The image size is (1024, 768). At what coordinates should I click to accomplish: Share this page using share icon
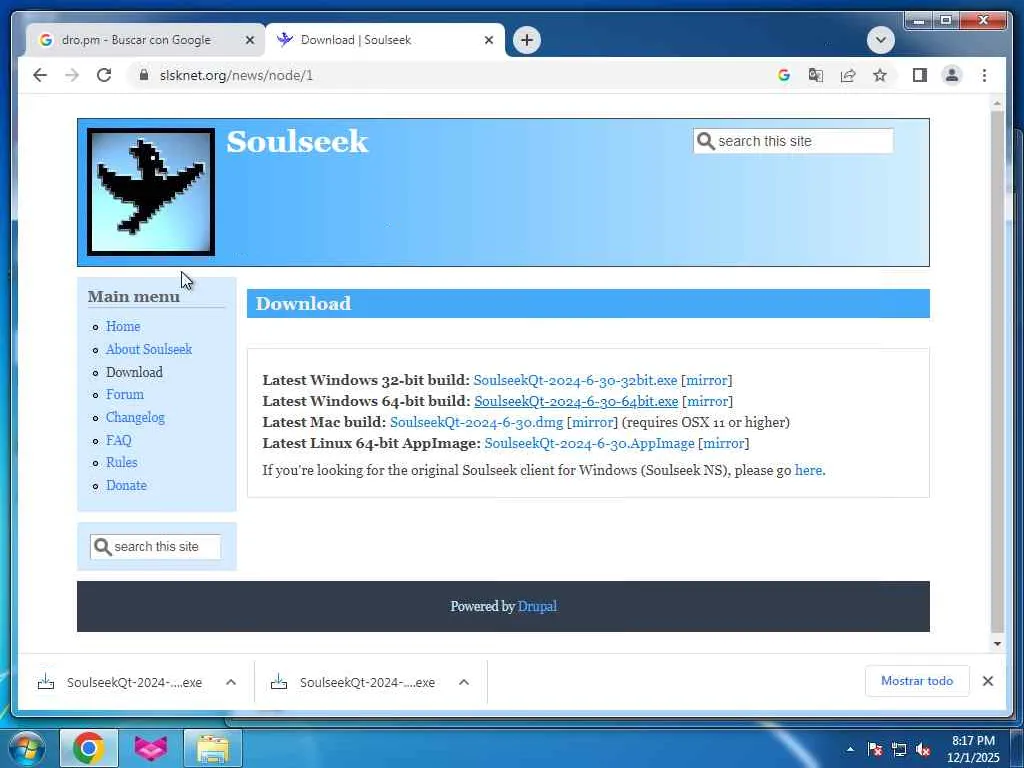pyautogui.click(x=848, y=75)
